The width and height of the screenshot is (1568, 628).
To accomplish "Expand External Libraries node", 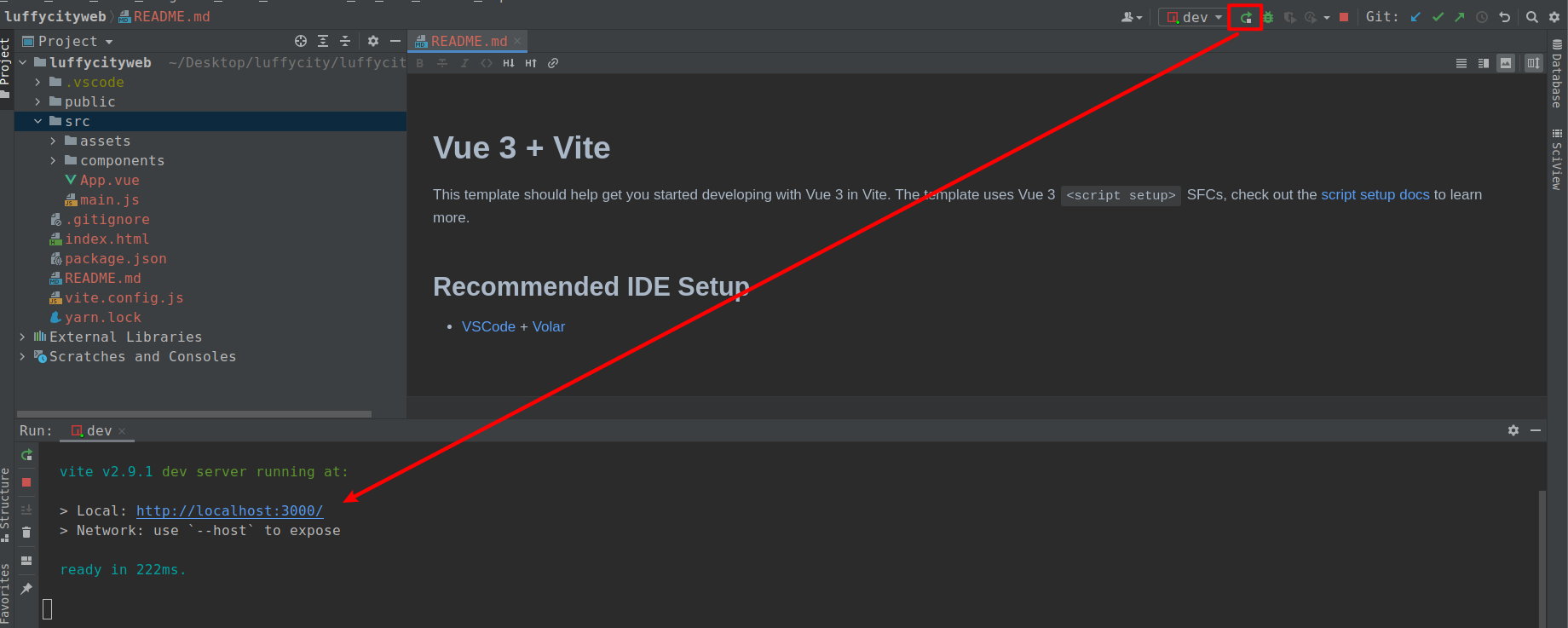I will 22,337.
